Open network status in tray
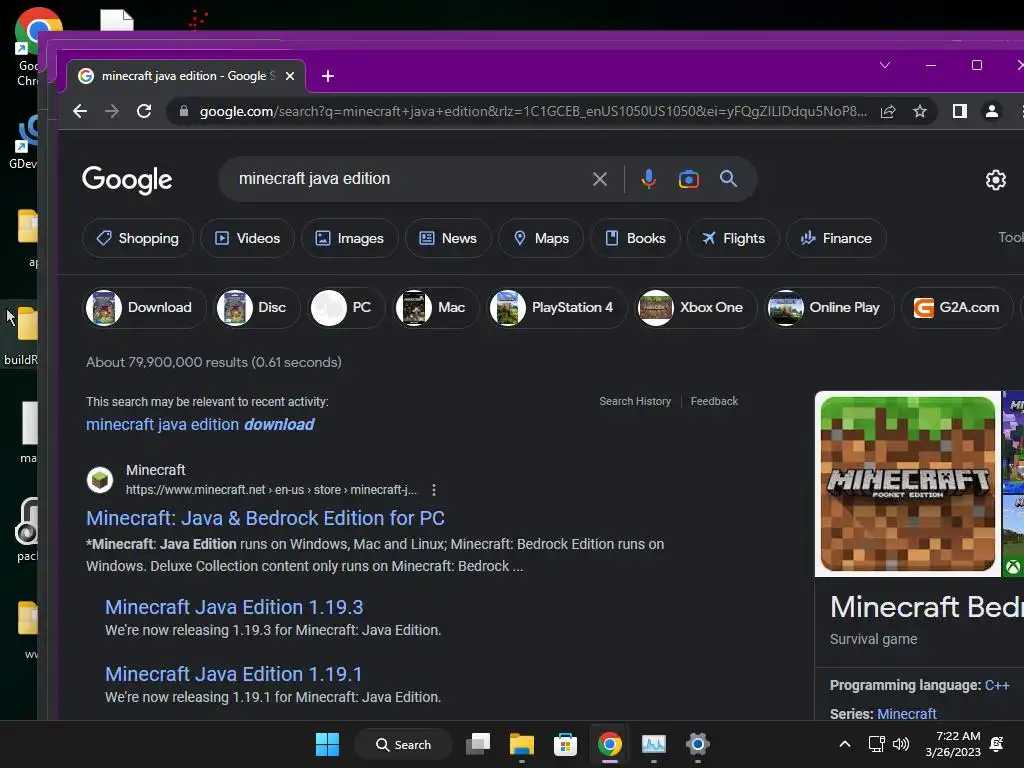Viewport: 1024px width, 768px height. pos(876,744)
